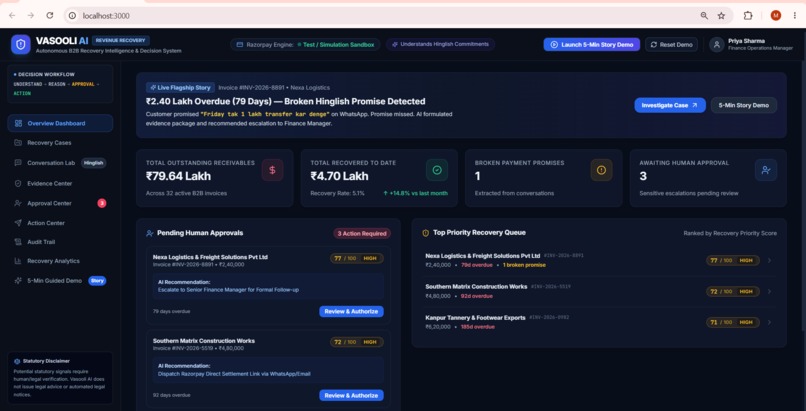Click the Vasooli AI shield logo
Viewport: 806px width, 411px height.
point(21,45)
